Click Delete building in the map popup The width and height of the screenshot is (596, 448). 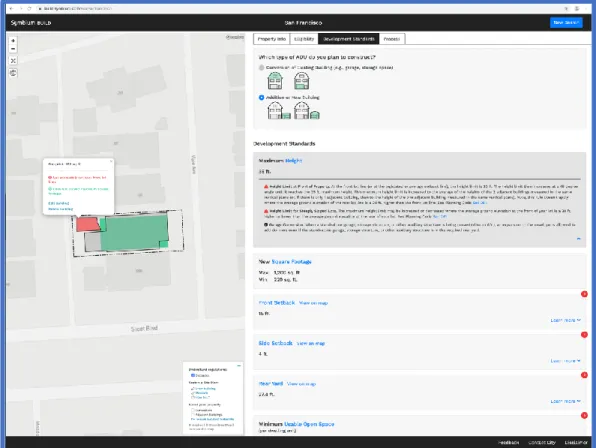click(x=60, y=209)
